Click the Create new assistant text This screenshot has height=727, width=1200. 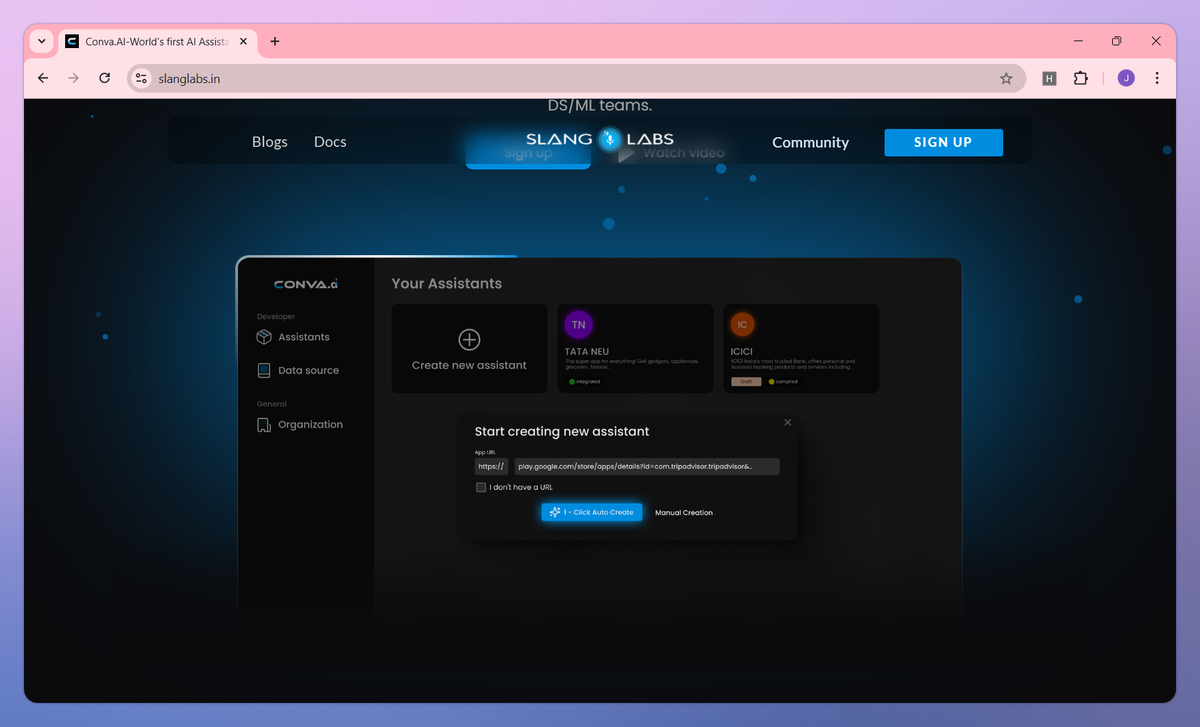point(469,365)
